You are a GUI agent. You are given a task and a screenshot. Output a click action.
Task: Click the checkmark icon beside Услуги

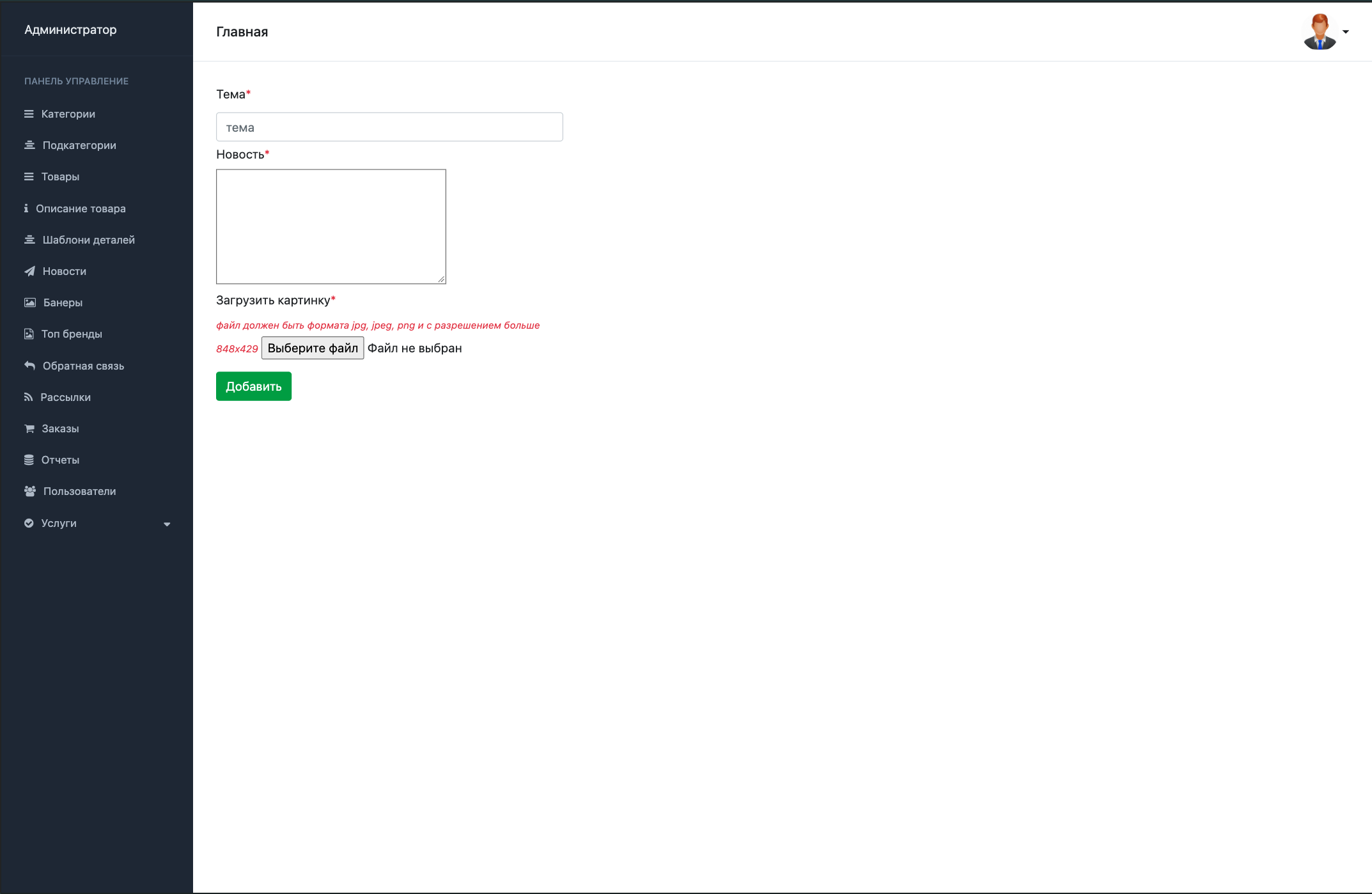[x=29, y=523]
